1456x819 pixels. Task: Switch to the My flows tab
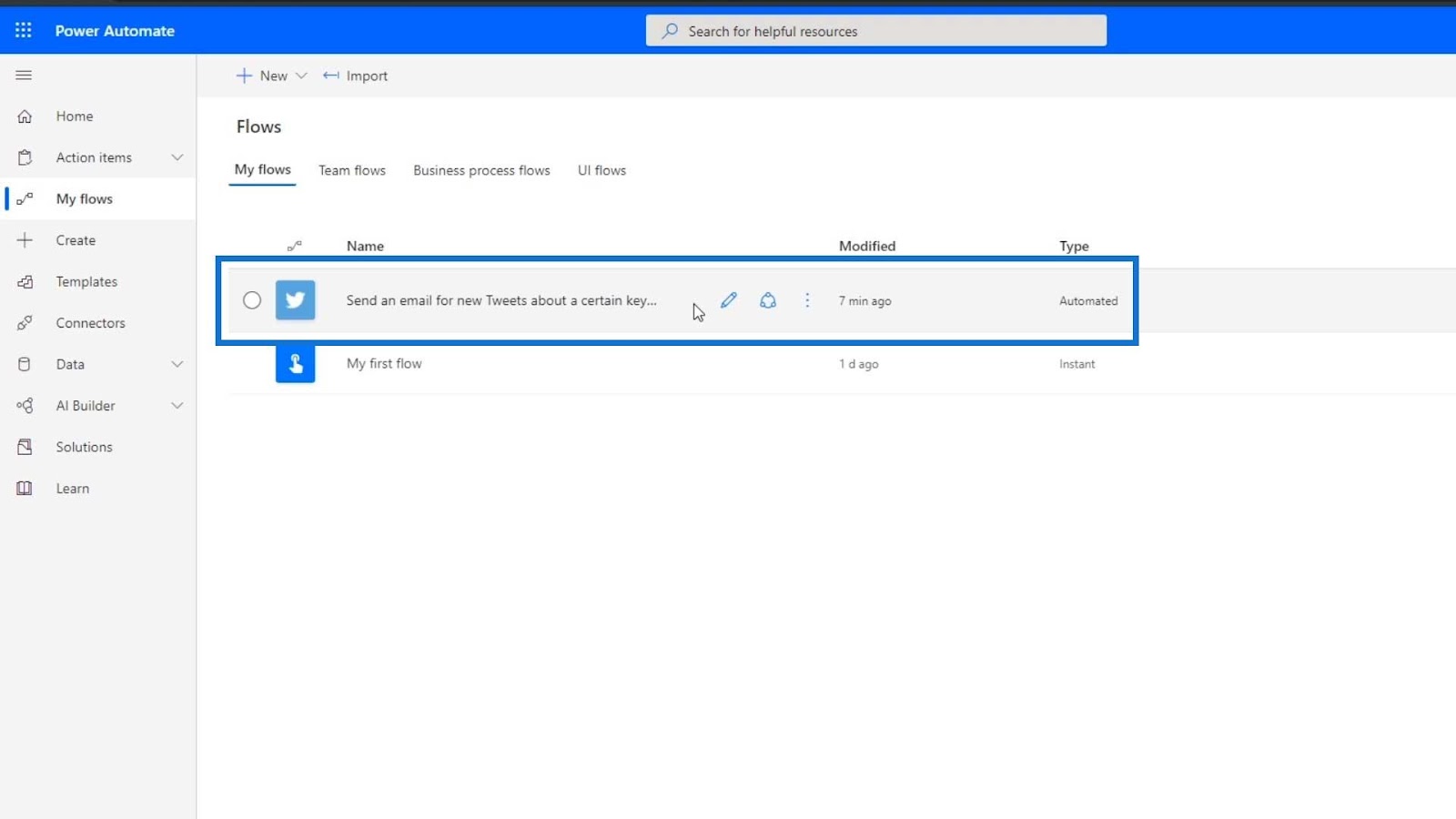pyautogui.click(x=263, y=170)
